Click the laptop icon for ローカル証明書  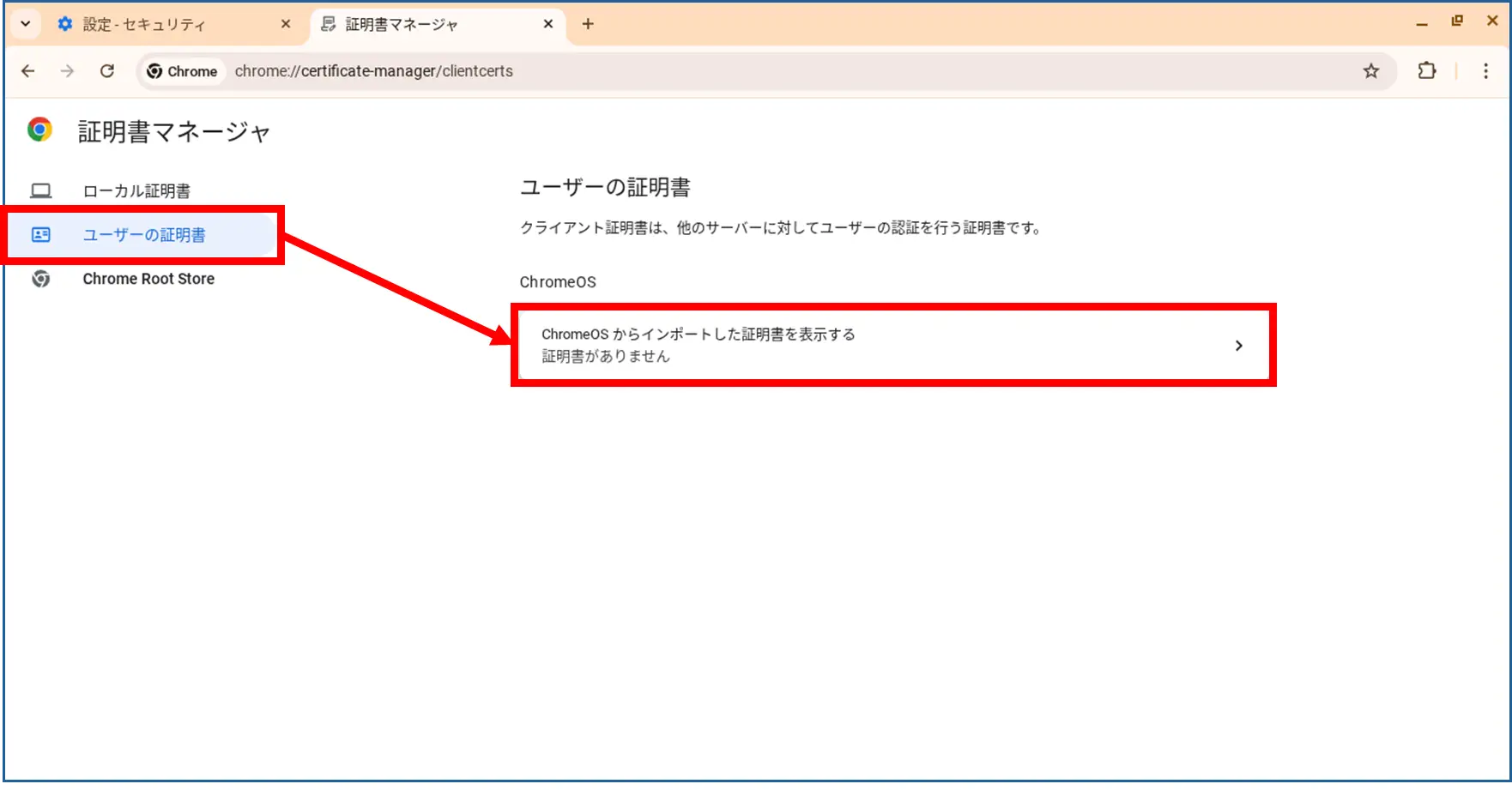point(41,190)
